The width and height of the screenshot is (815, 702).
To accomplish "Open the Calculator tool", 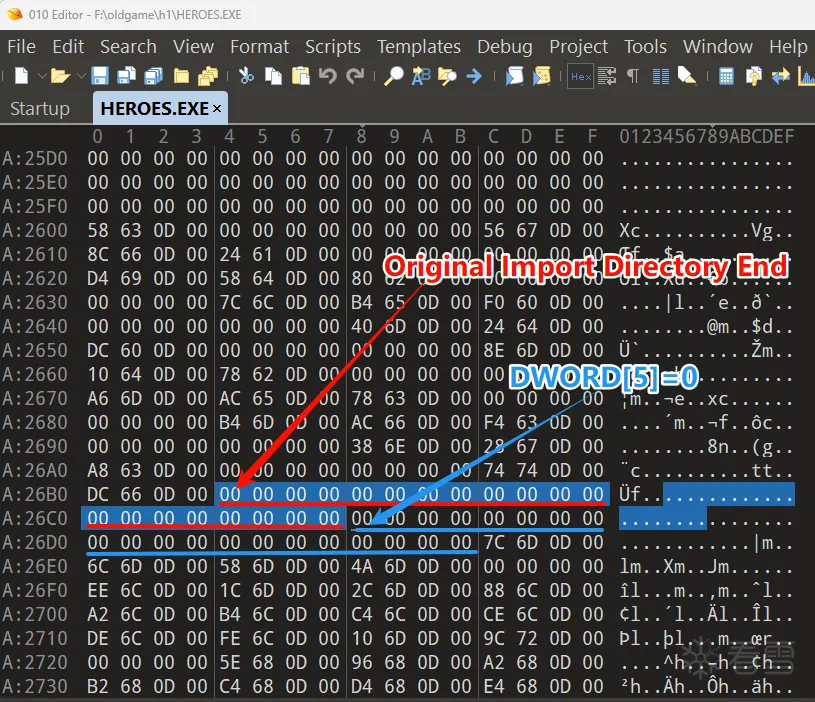I will (726, 76).
